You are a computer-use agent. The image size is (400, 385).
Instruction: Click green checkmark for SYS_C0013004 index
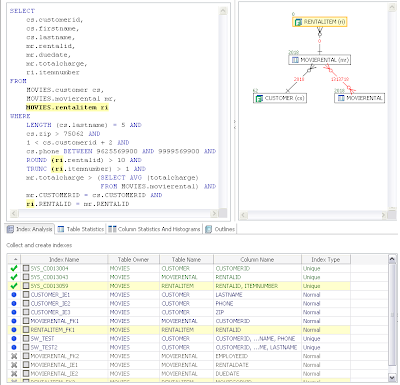pyautogui.click(x=14, y=268)
